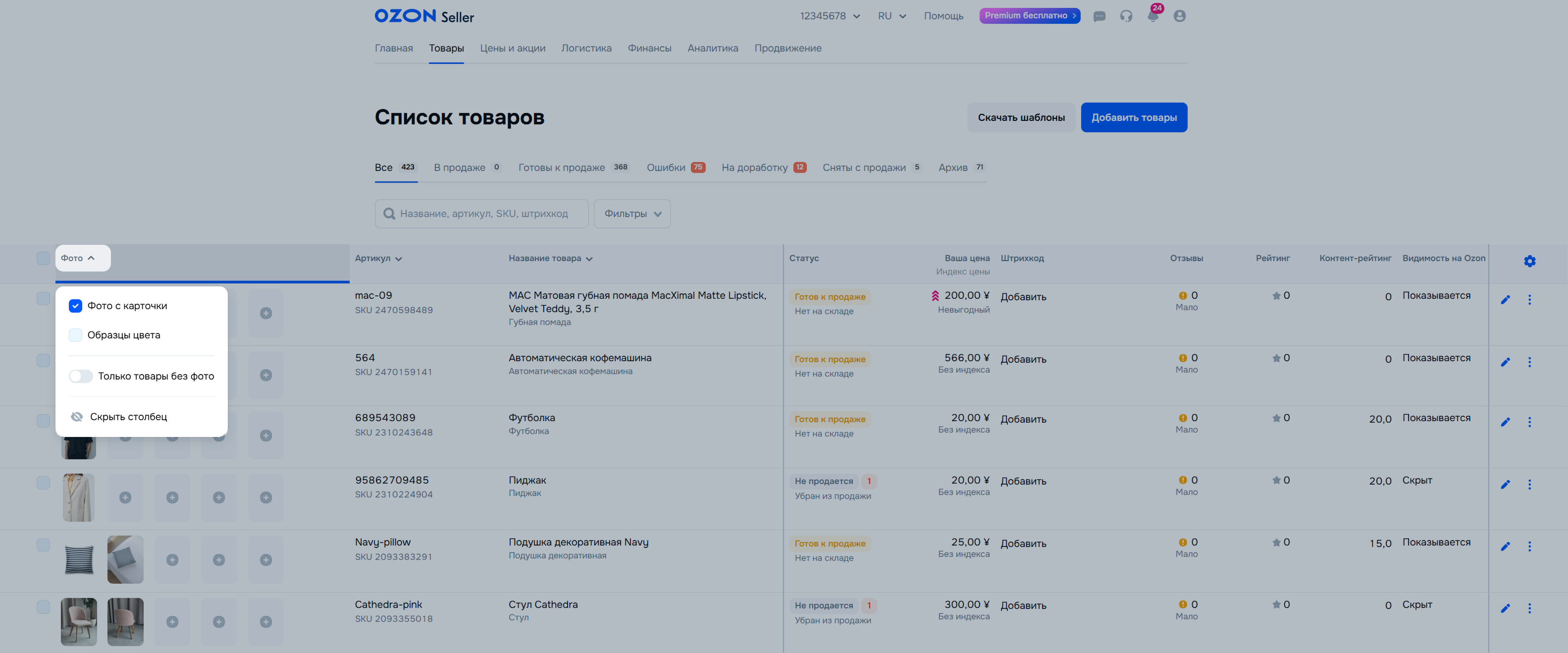Open more actions for Cathedra-pink row
The image size is (1568, 653).
coord(1530,608)
